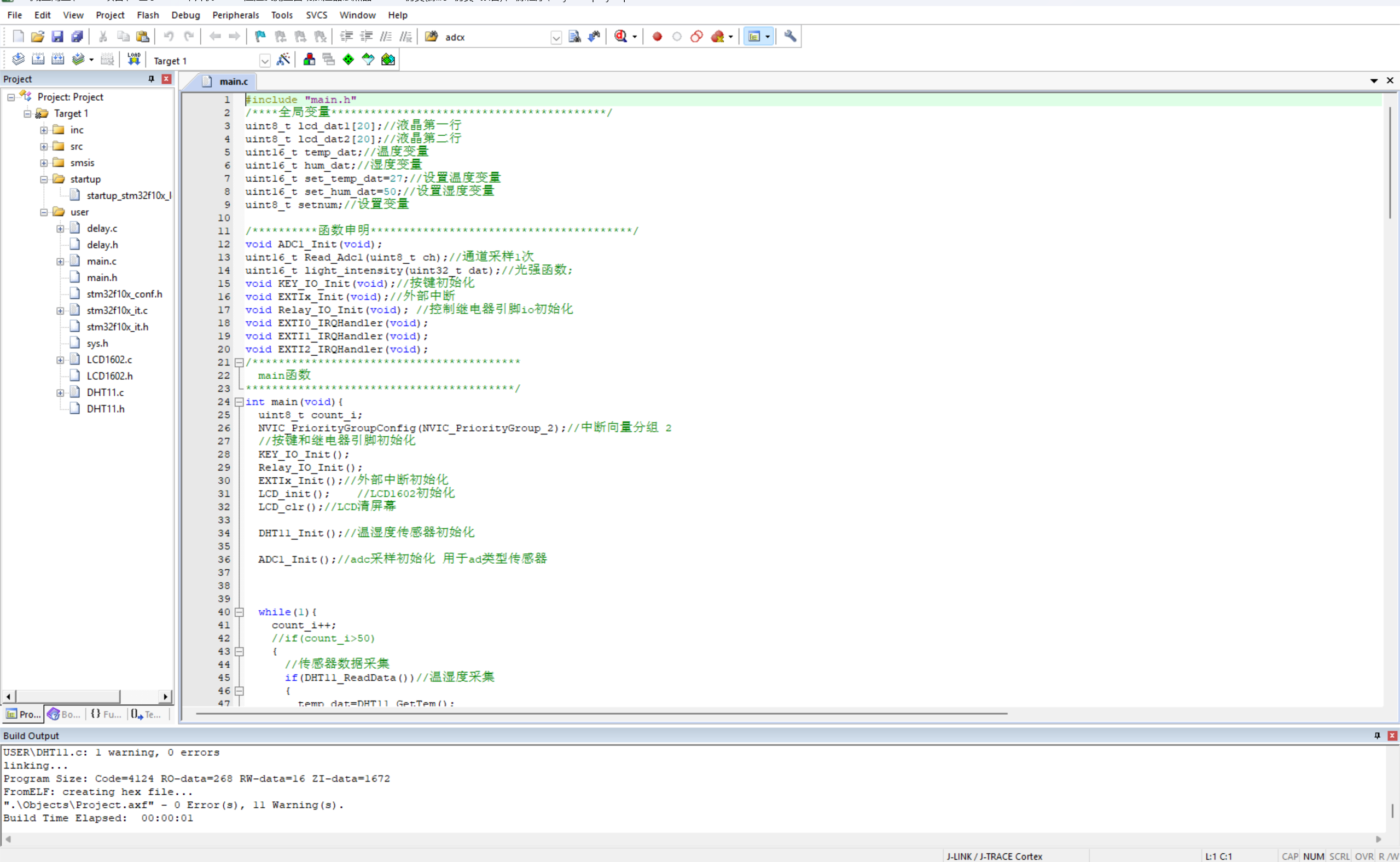1400x862 pixels.
Task: Collapse the main function fold at line 24
Action: click(239, 402)
